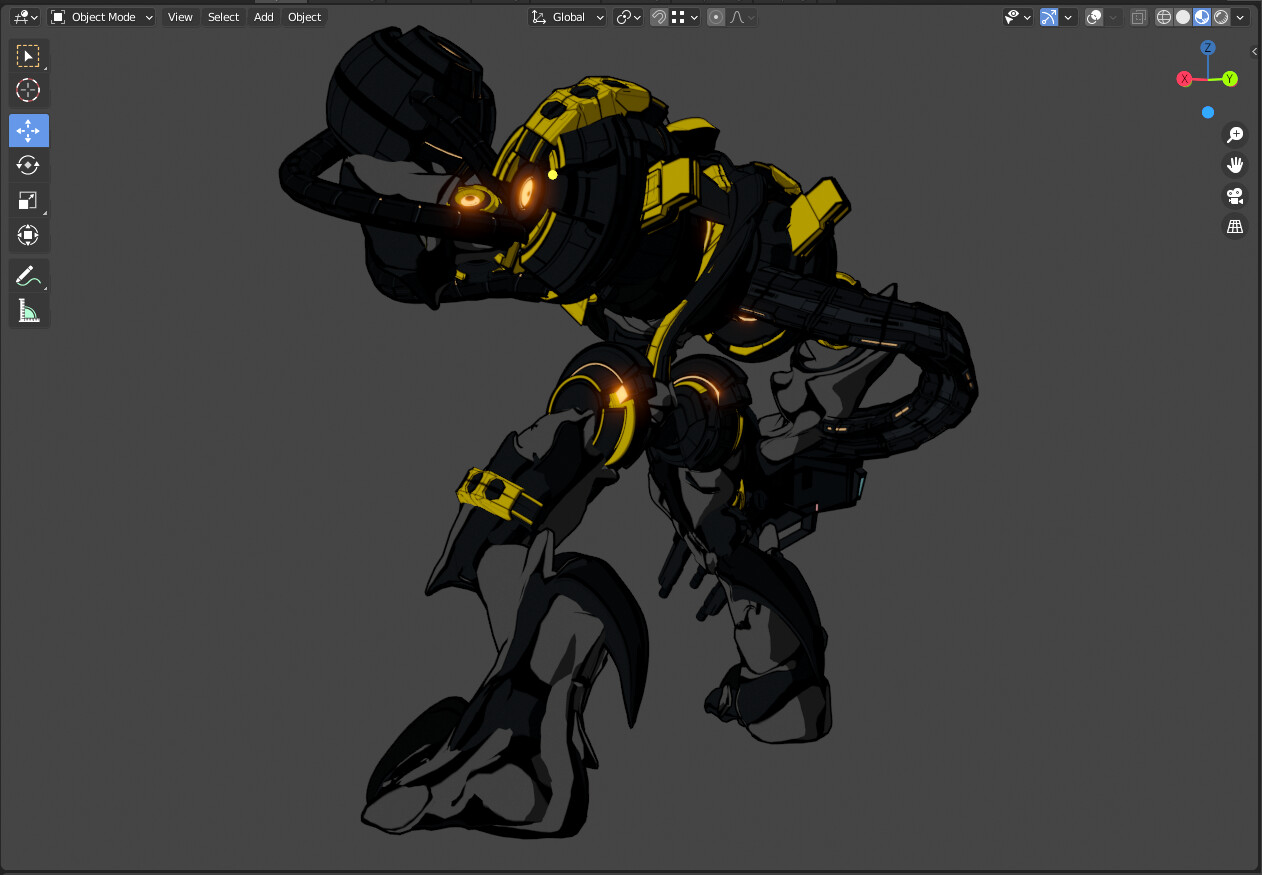Toggle X-Ray mode in the header
Viewport: 1262px width, 875px height.
1137,17
